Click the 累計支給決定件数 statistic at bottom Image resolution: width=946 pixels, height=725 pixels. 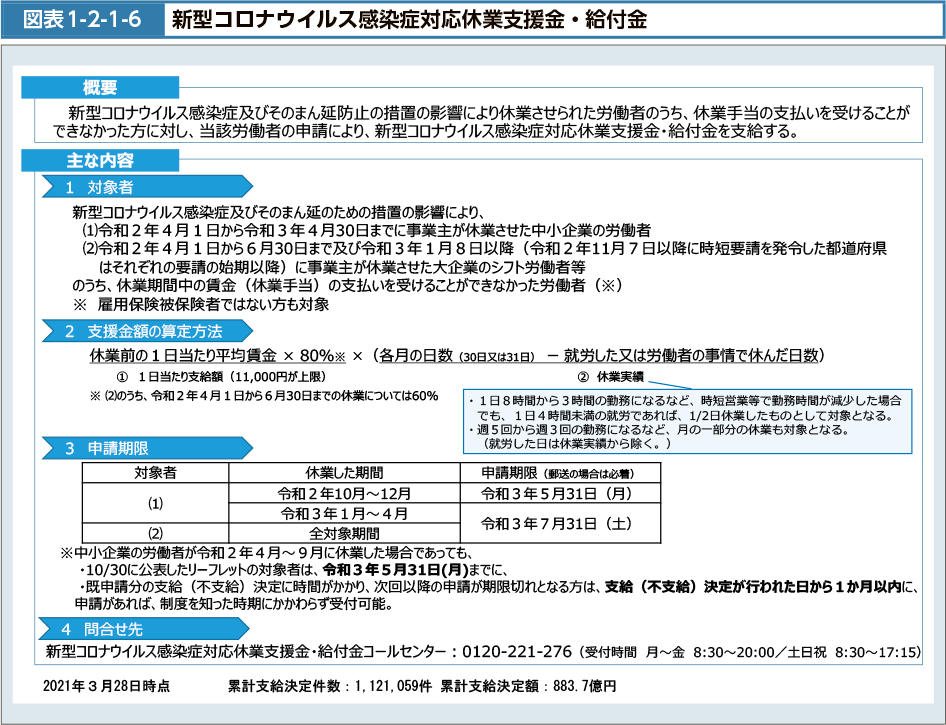tap(329, 688)
